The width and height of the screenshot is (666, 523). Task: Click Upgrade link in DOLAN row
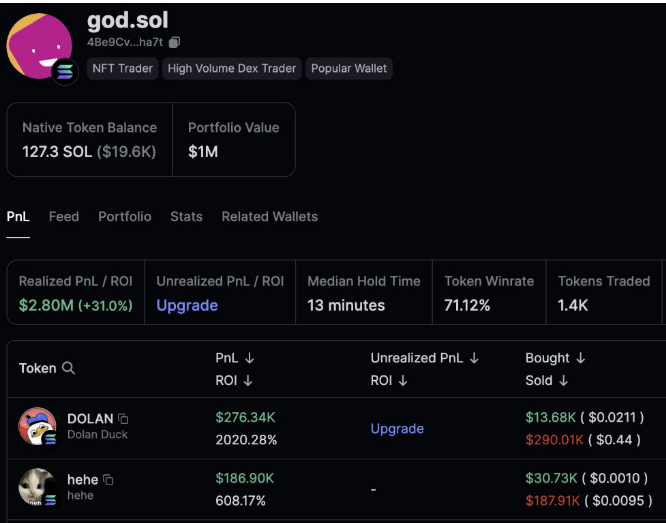point(397,428)
